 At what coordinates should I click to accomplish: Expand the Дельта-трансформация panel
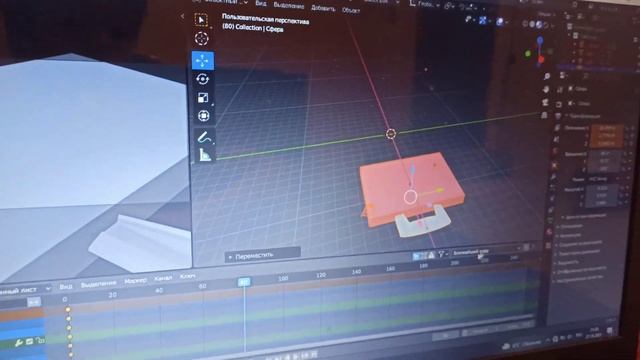(585, 216)
